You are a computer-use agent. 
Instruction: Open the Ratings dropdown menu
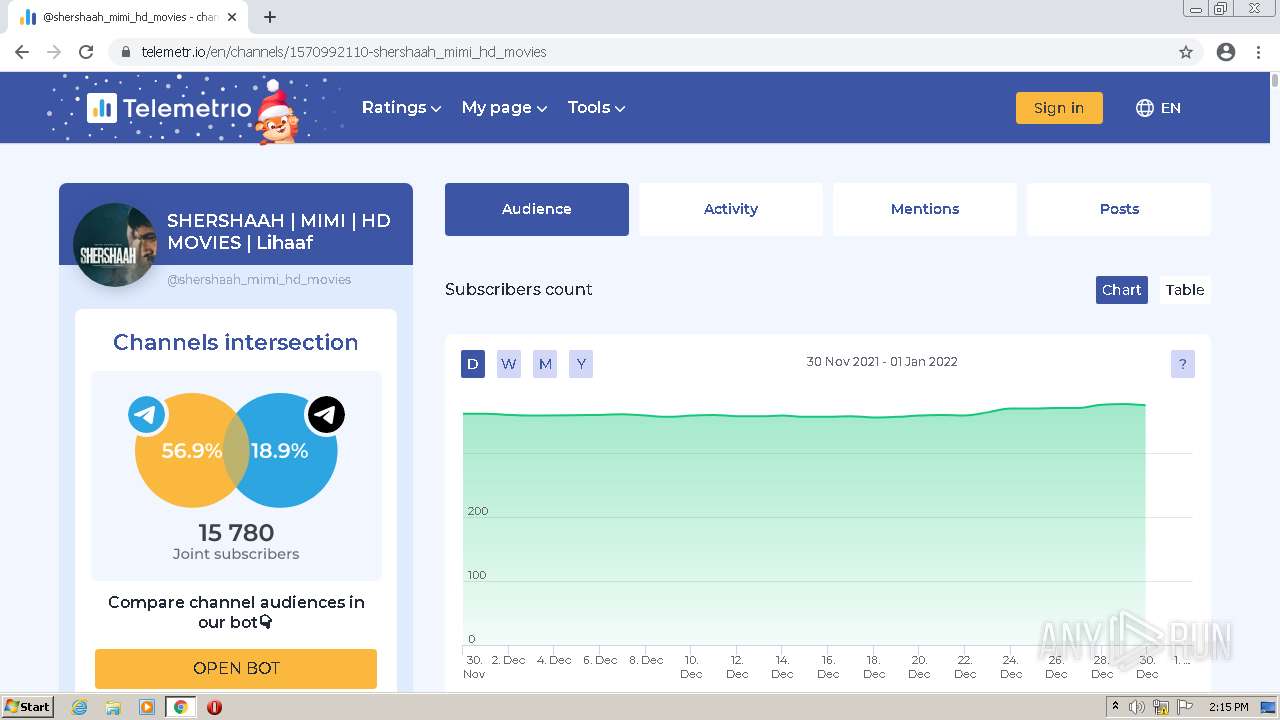coord(401,108)
